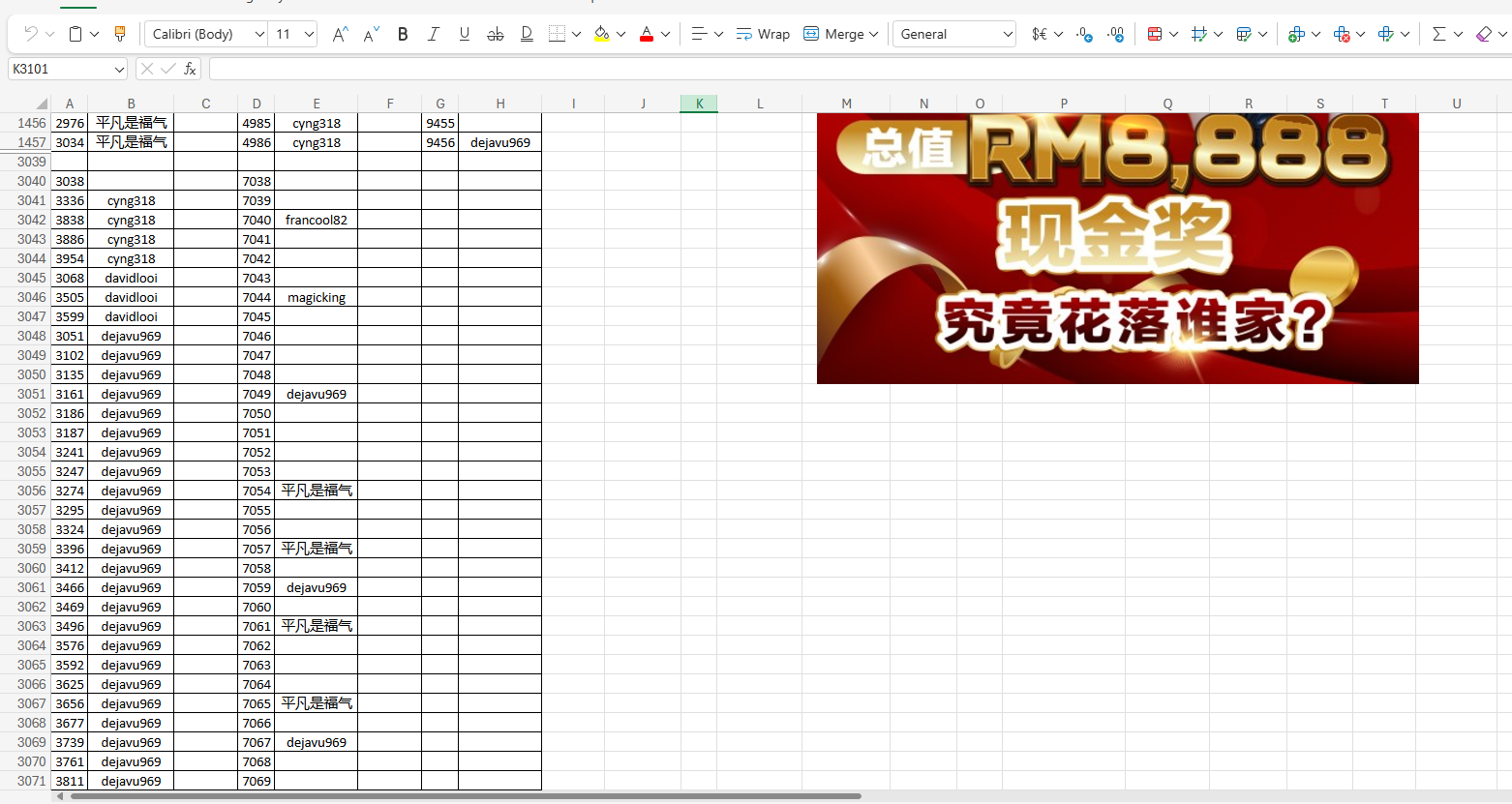Increase the font size one step
The image size is (1512, 804).
(339, 33)
